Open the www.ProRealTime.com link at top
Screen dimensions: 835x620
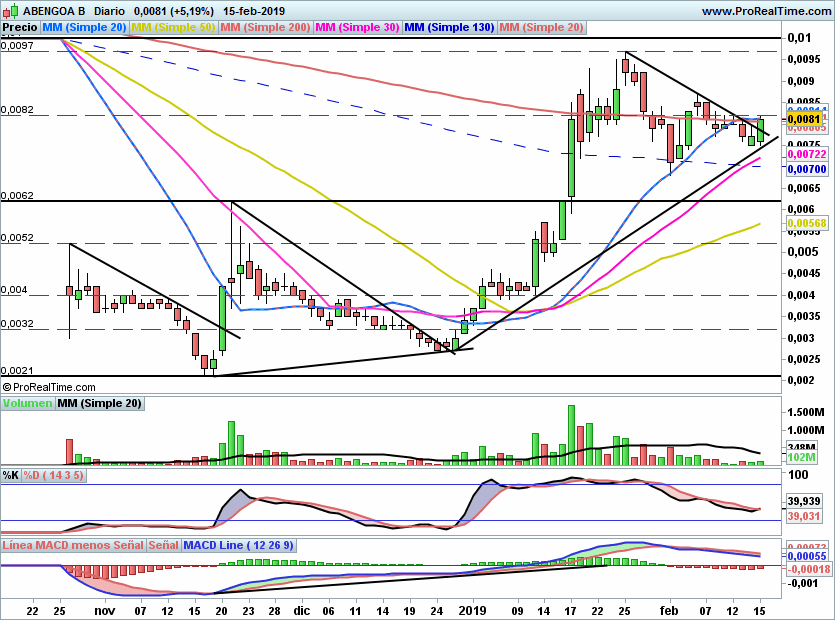click(766, 11)
